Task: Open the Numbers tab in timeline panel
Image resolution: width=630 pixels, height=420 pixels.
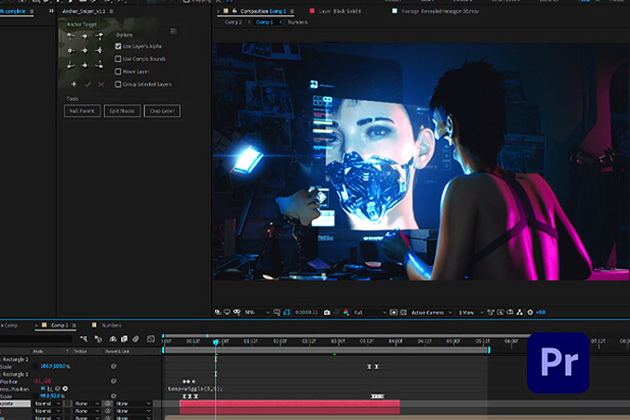Action: [x=112, y=325]
